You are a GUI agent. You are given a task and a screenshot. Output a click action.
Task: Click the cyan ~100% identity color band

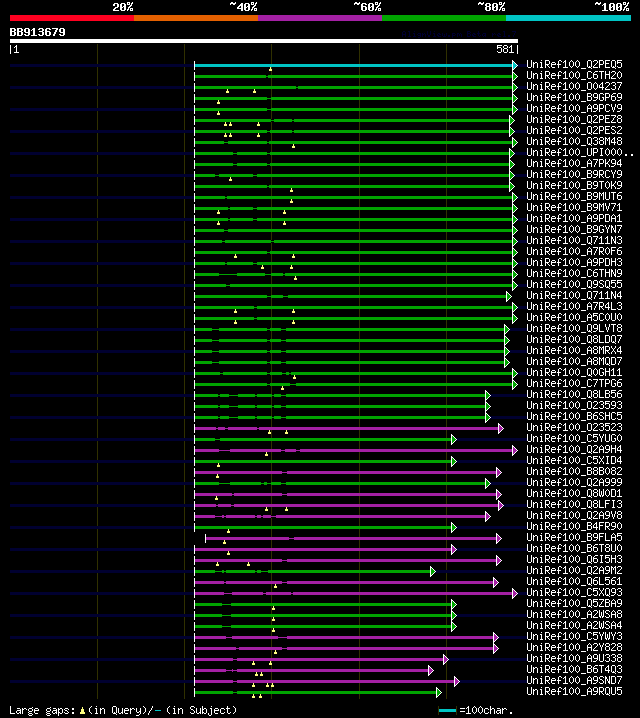click(568, 18)
